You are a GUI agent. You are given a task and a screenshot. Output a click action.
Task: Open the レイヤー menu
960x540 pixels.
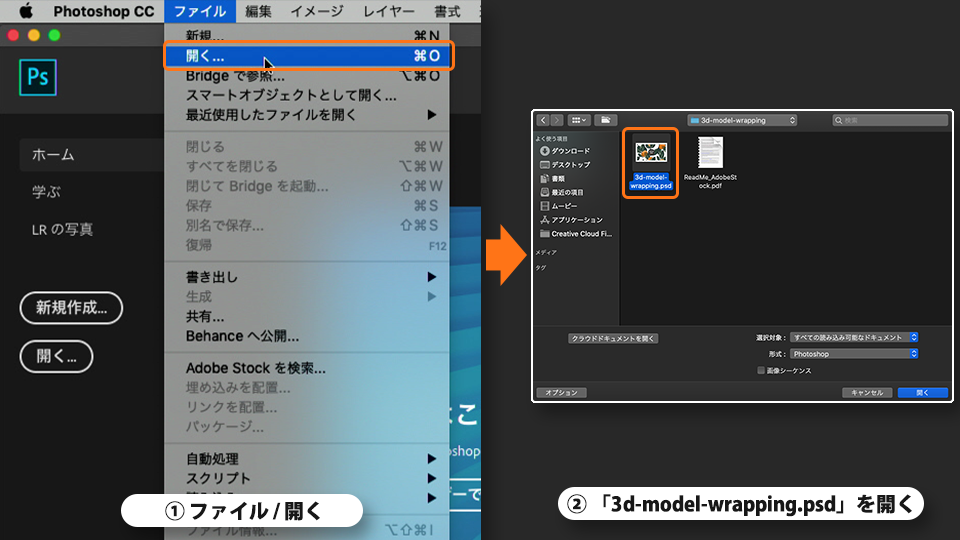coord(389,11)
